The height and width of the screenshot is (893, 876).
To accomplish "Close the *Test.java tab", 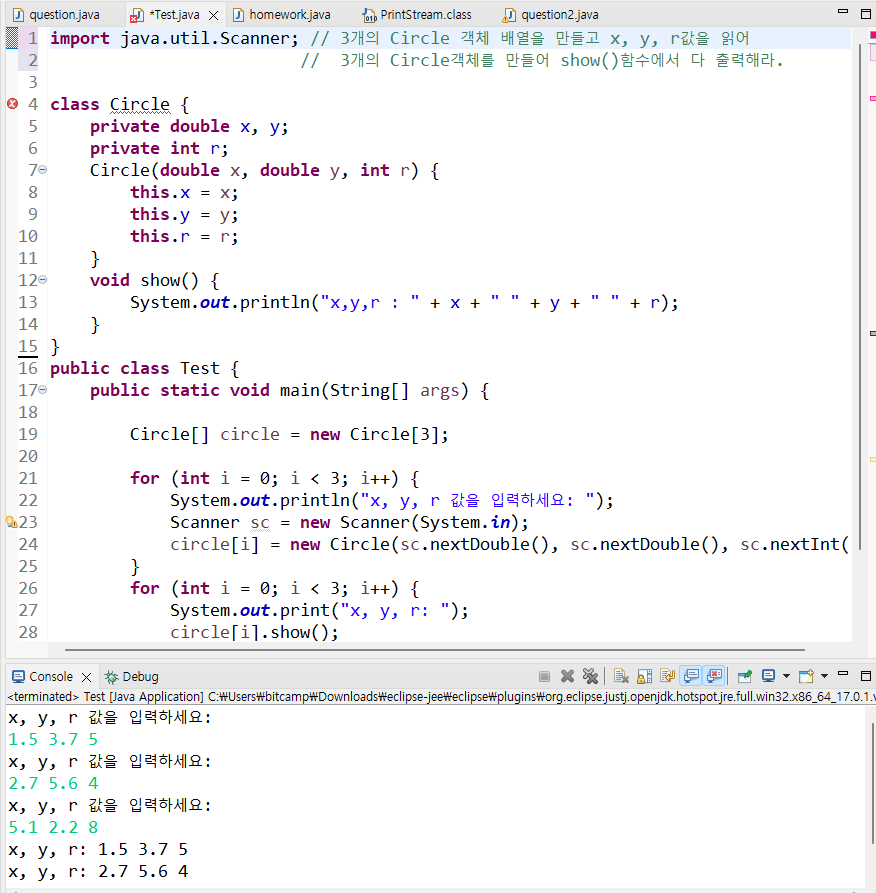I will [x=214, y=15].
